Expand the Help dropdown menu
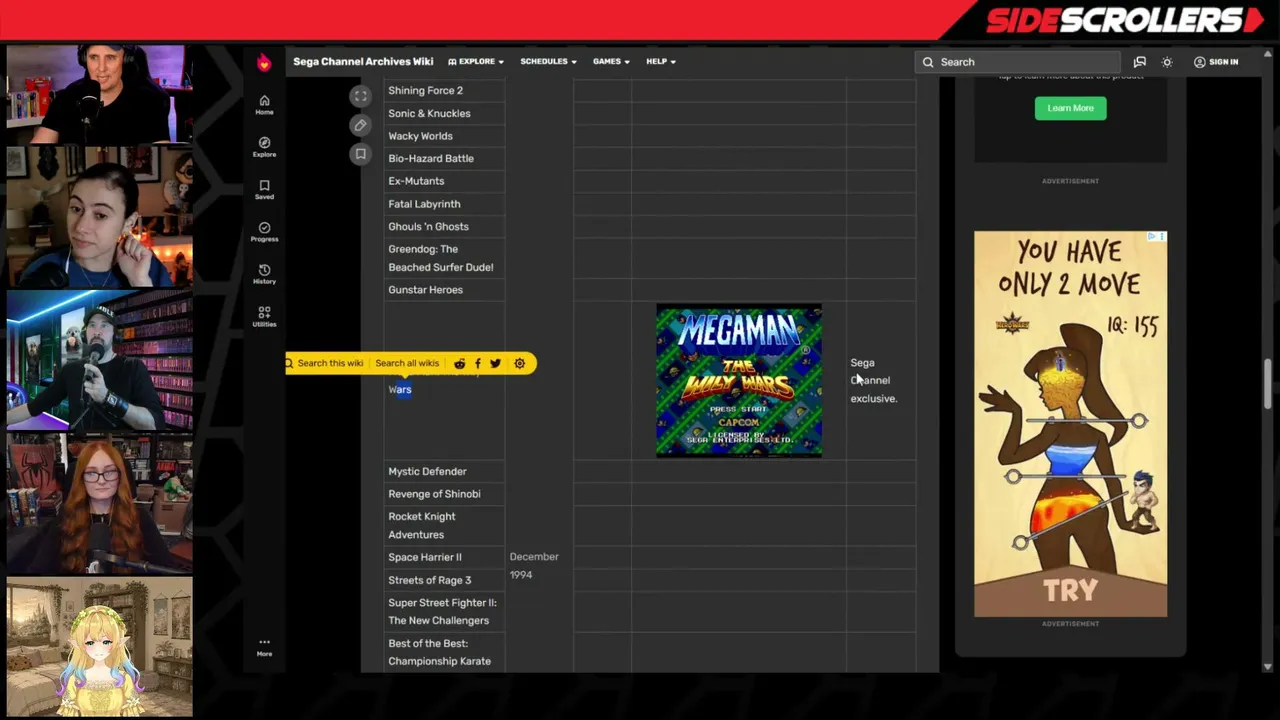1280x720 pixels. [x=661, y=62]
